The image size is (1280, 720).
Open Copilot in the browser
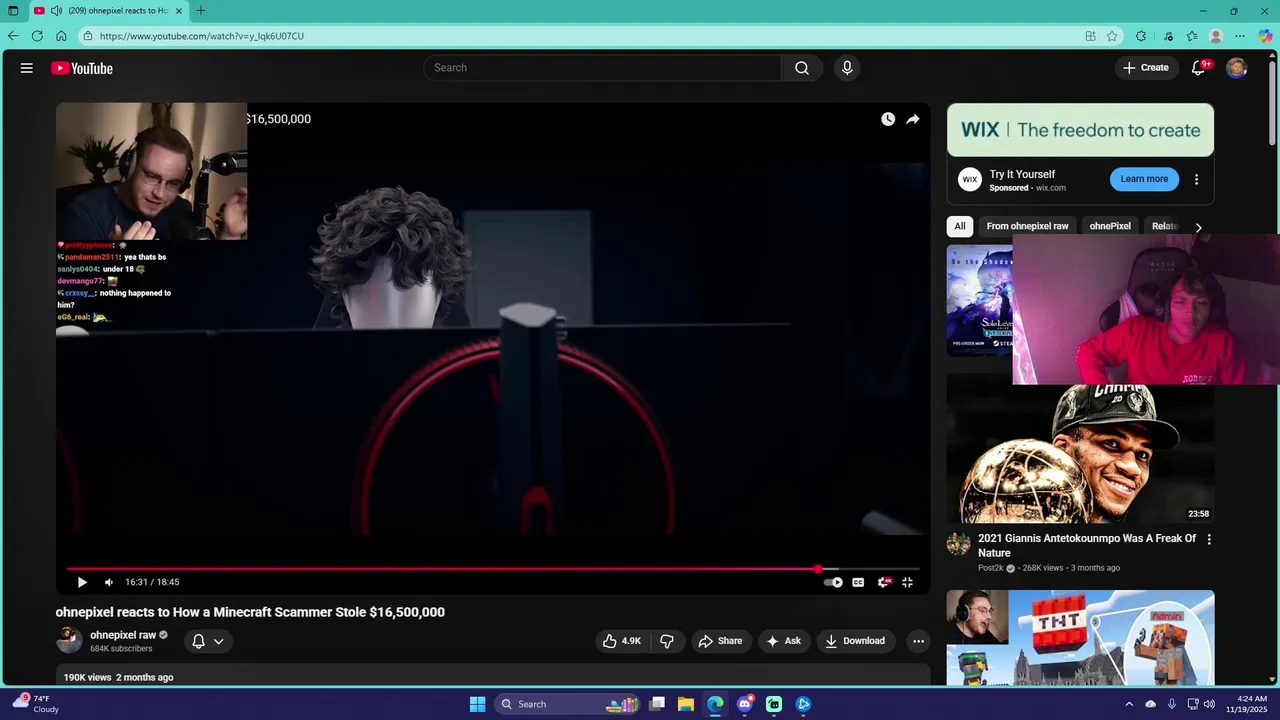click(1265, 36)
